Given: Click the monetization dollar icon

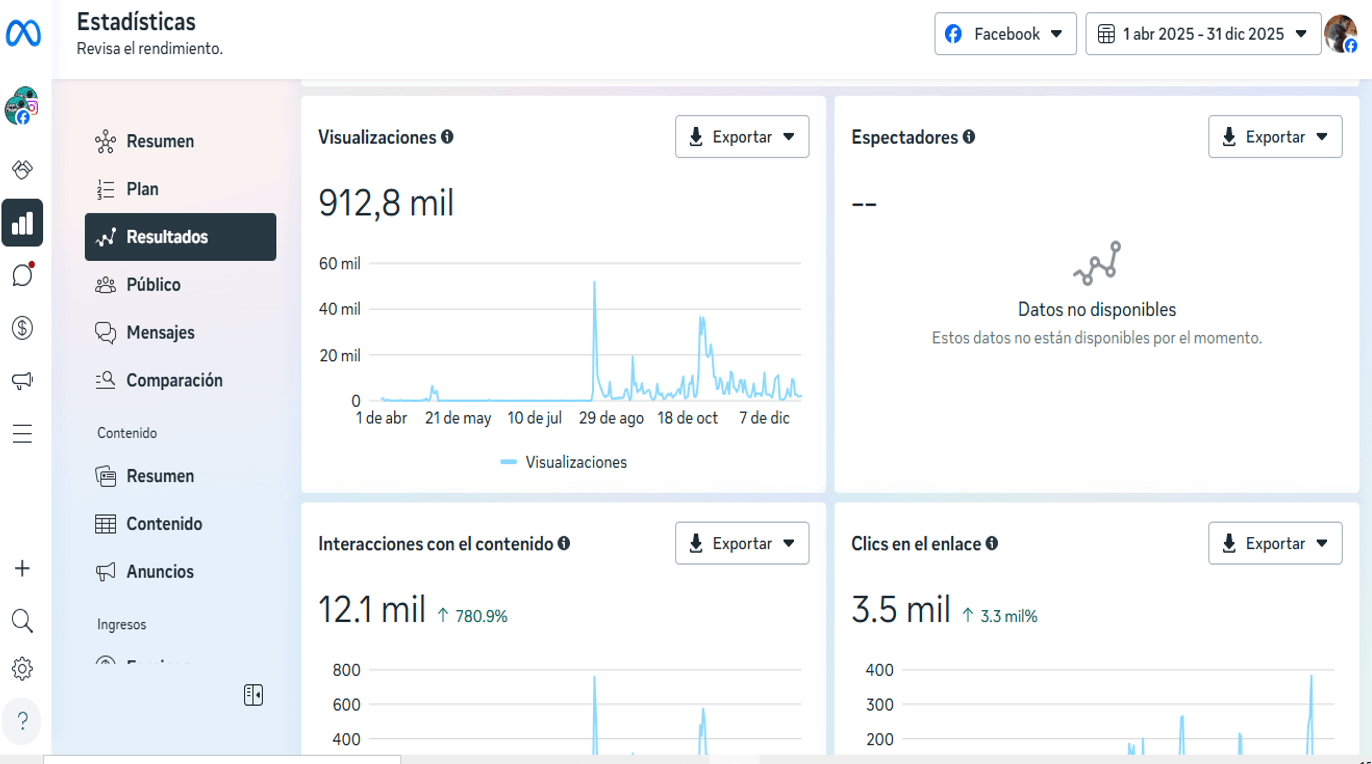Looking at the screenshot, I should click(x=22, y=328).
